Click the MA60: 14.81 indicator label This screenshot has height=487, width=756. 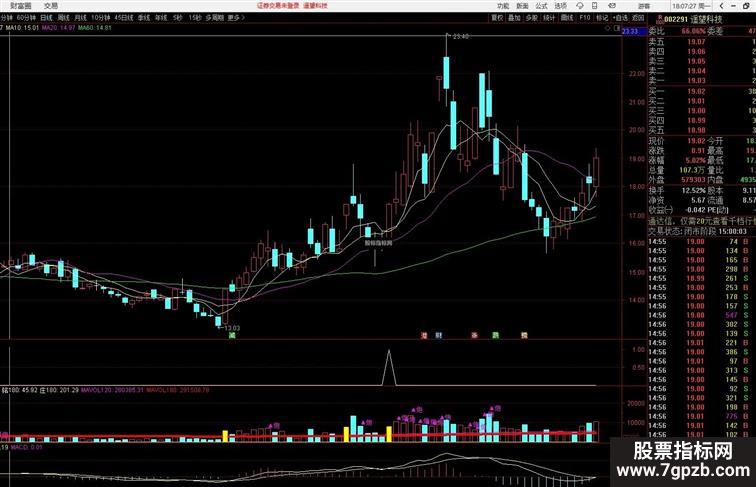(x=94, y=28)
